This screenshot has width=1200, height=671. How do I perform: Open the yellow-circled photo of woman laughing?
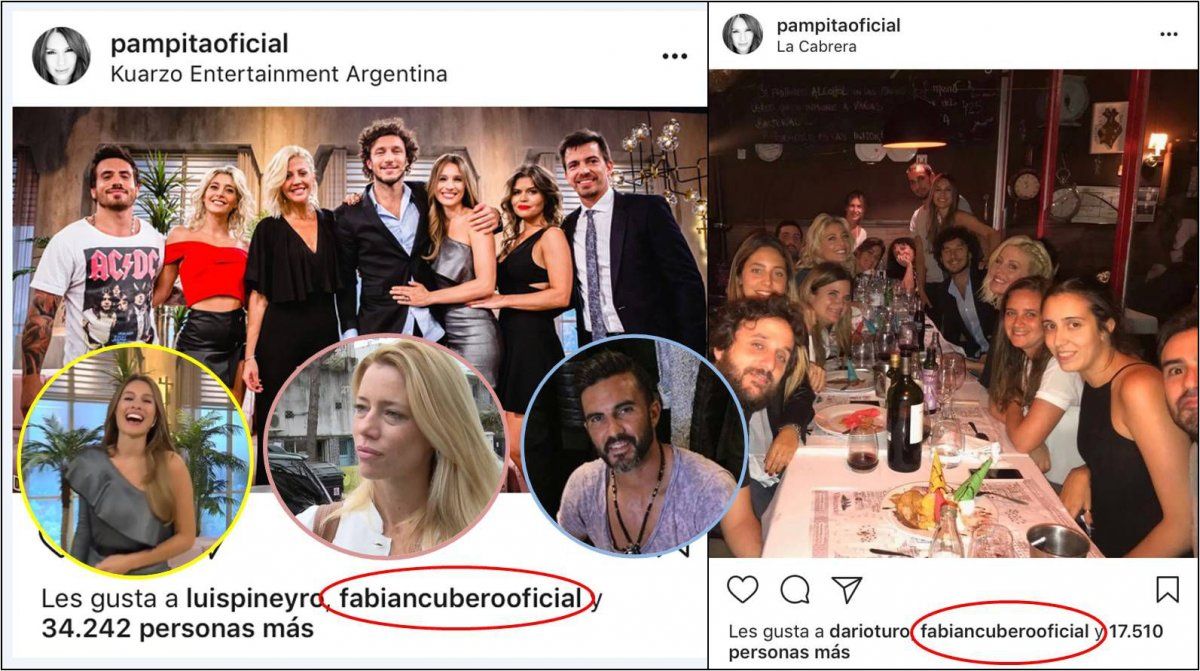pyautogui.click(x=136, y=460)
